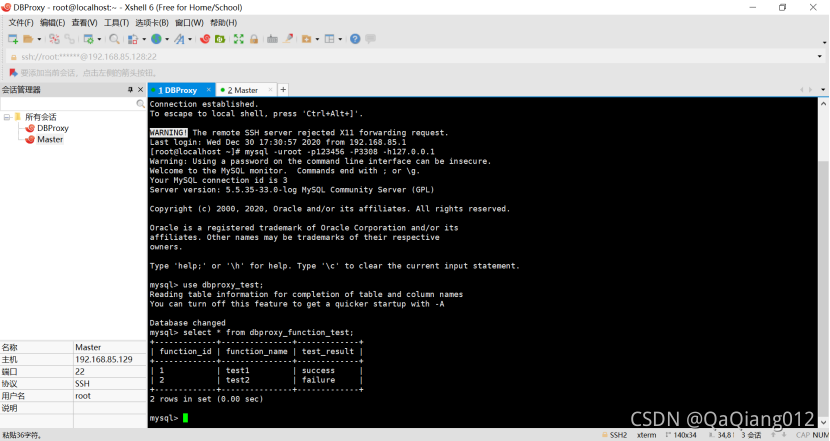This screenshot has width=830, height=441.
Task: Click the toolbar overflow arrow
Action: 824,42
